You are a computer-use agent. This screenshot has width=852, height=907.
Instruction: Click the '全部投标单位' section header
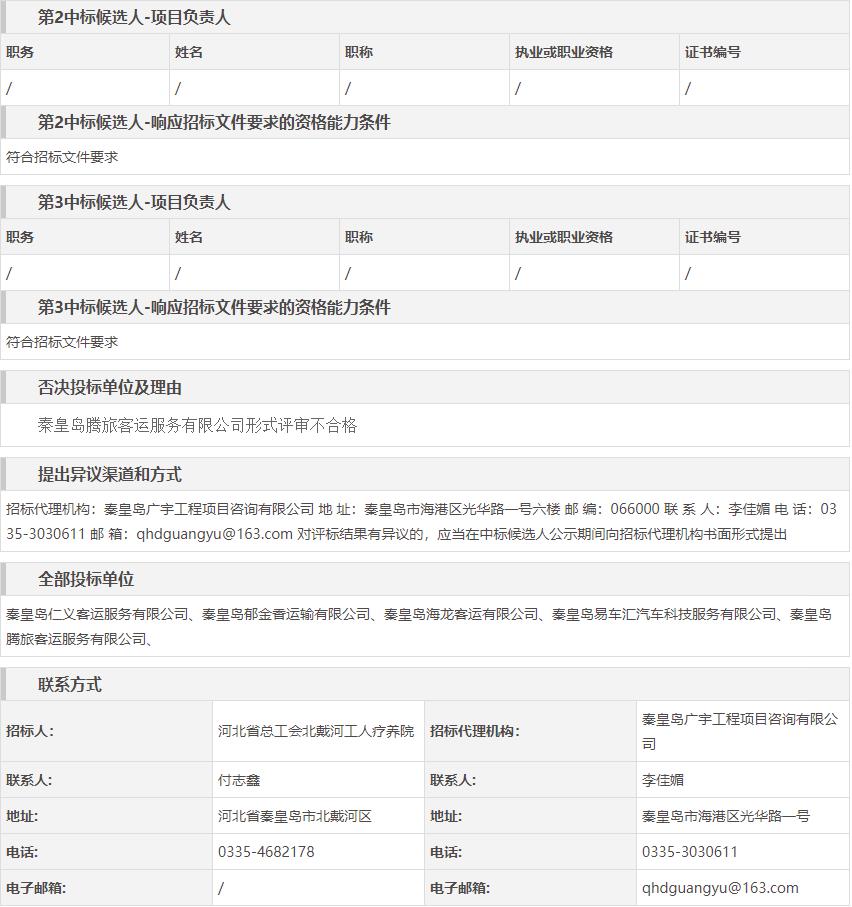(86, 580)
